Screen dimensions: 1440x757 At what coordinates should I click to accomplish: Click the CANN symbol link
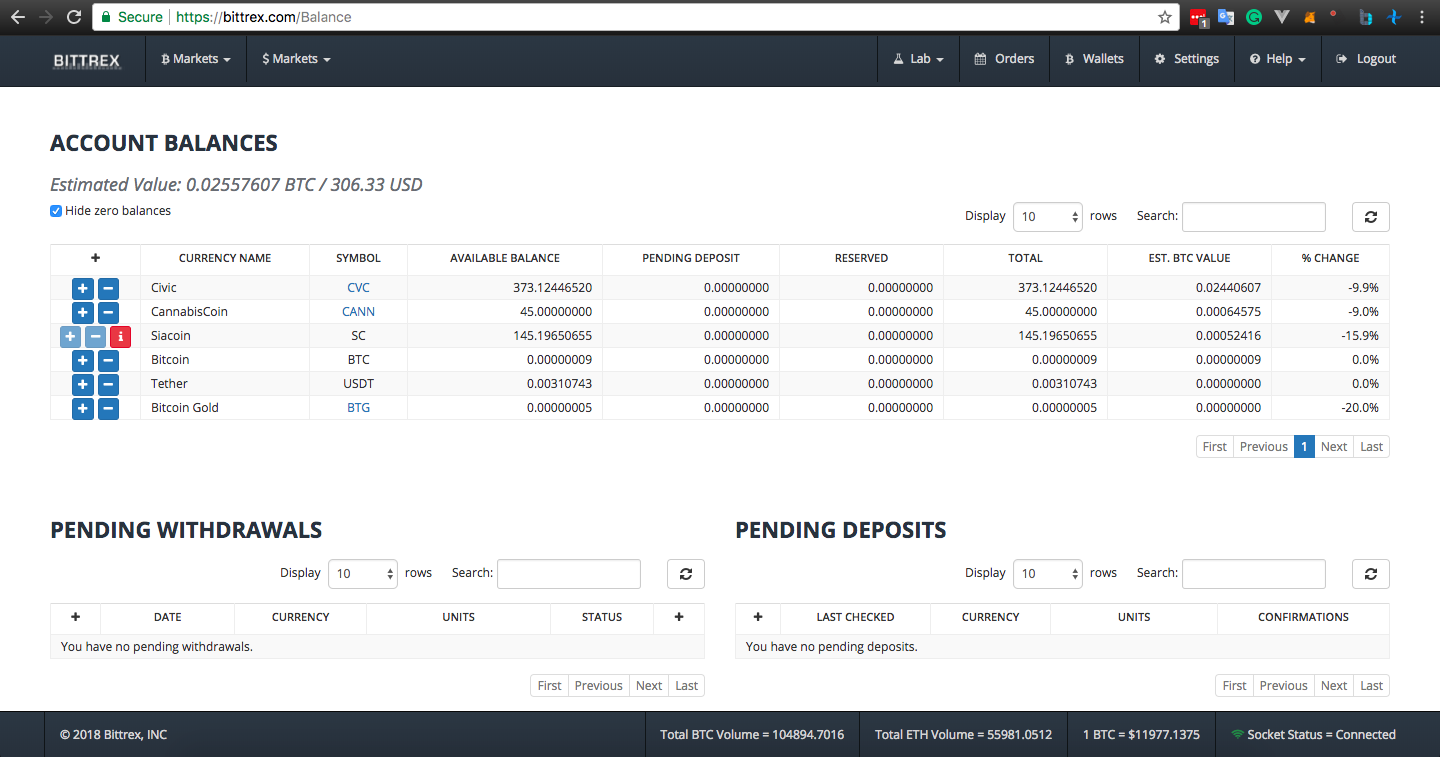pos(358,312)
